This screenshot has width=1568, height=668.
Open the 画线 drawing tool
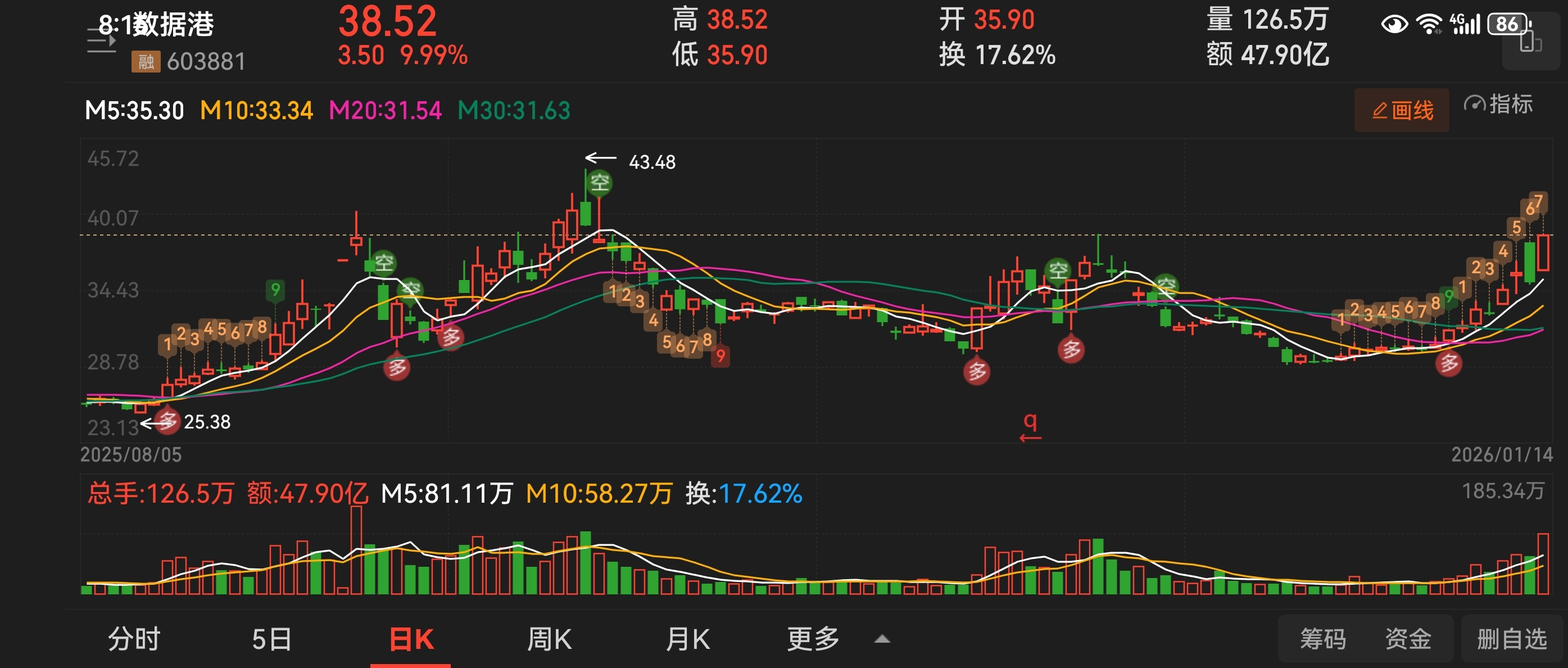click(1401, 110)
